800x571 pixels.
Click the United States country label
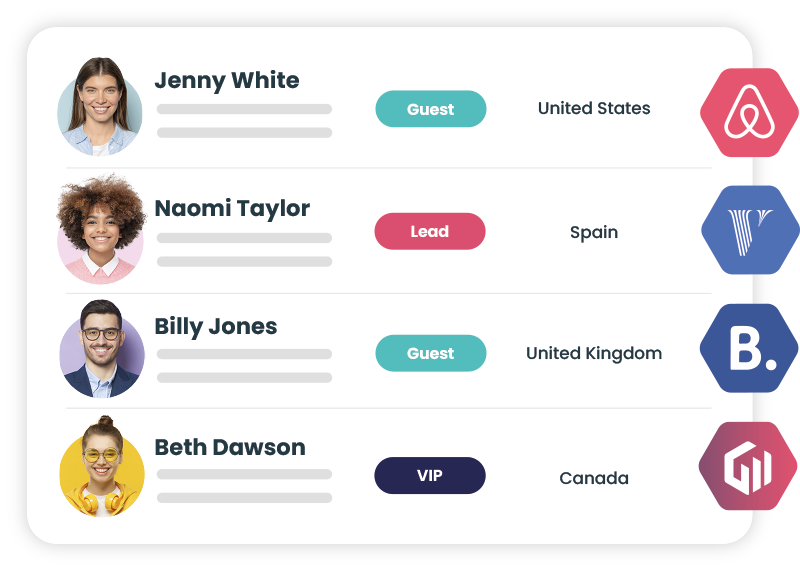(x=594, y=108)
